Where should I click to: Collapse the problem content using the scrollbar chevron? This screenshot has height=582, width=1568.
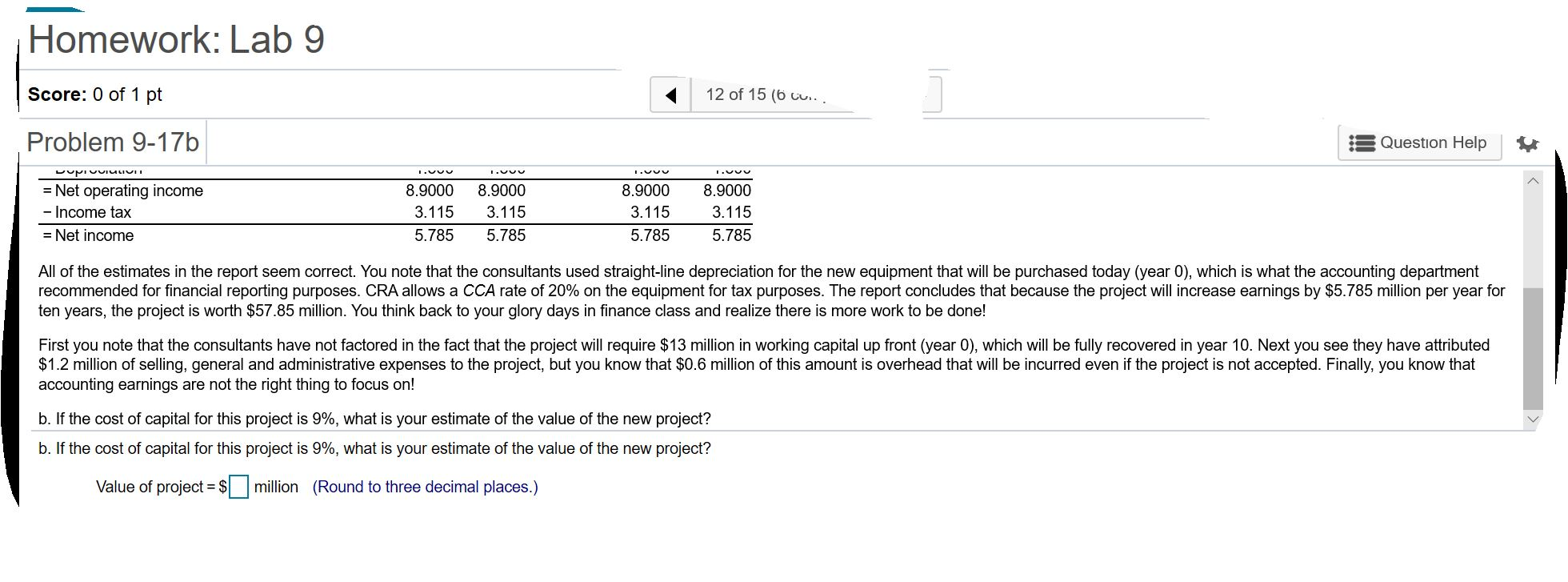pyautogui.click(x=1533, y=418)
